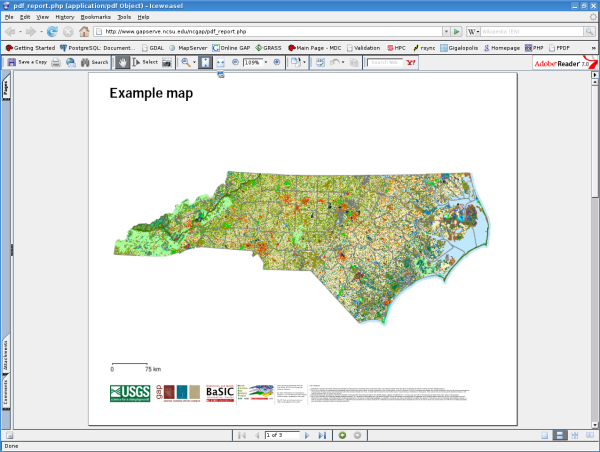Select the Hand tool

click(122, 62)
